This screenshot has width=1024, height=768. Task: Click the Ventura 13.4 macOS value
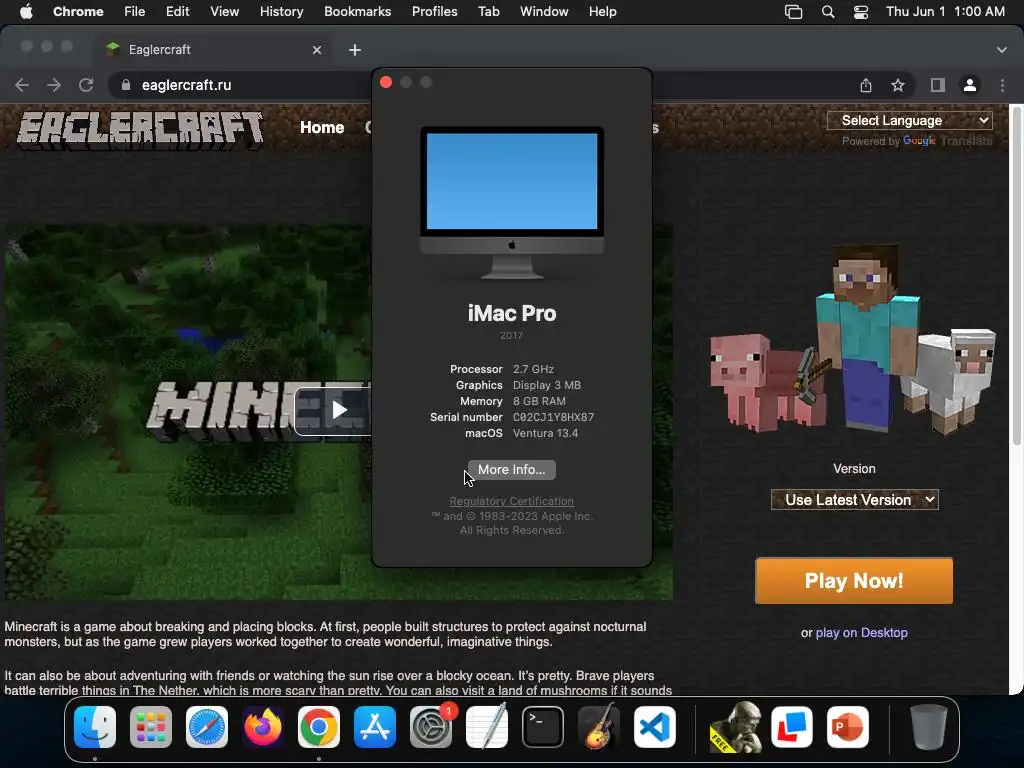click(545, 433)
